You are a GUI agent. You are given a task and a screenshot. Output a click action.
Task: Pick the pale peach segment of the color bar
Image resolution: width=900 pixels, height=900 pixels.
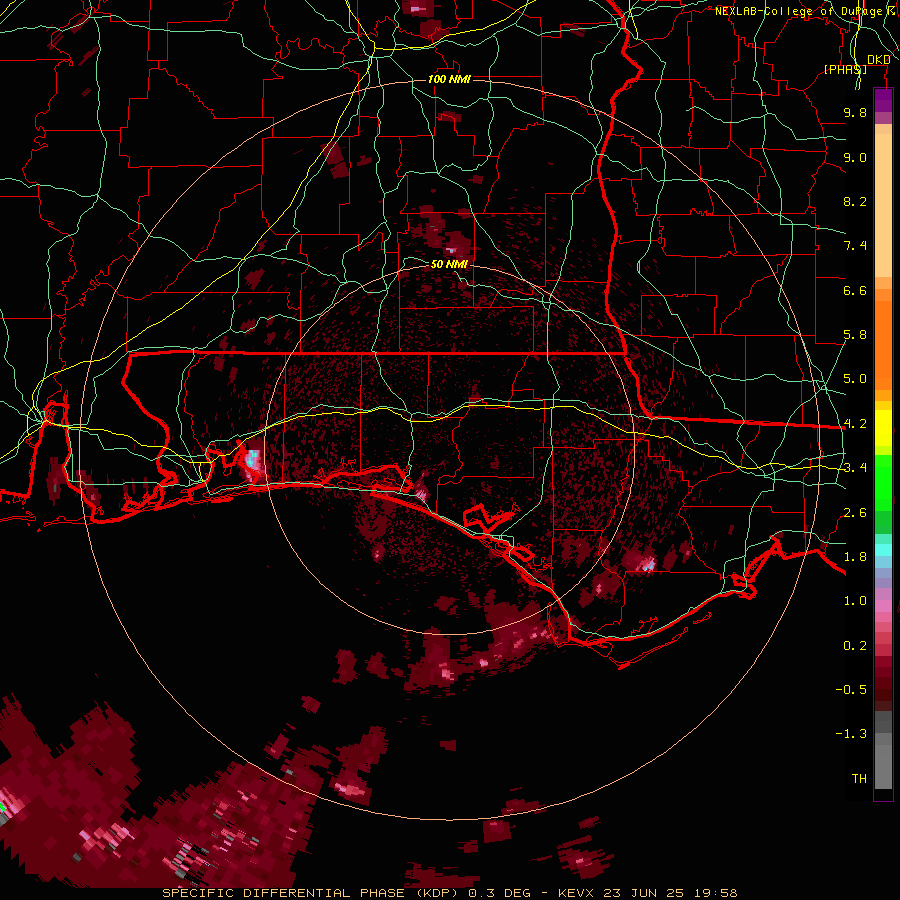pos(883,205)
